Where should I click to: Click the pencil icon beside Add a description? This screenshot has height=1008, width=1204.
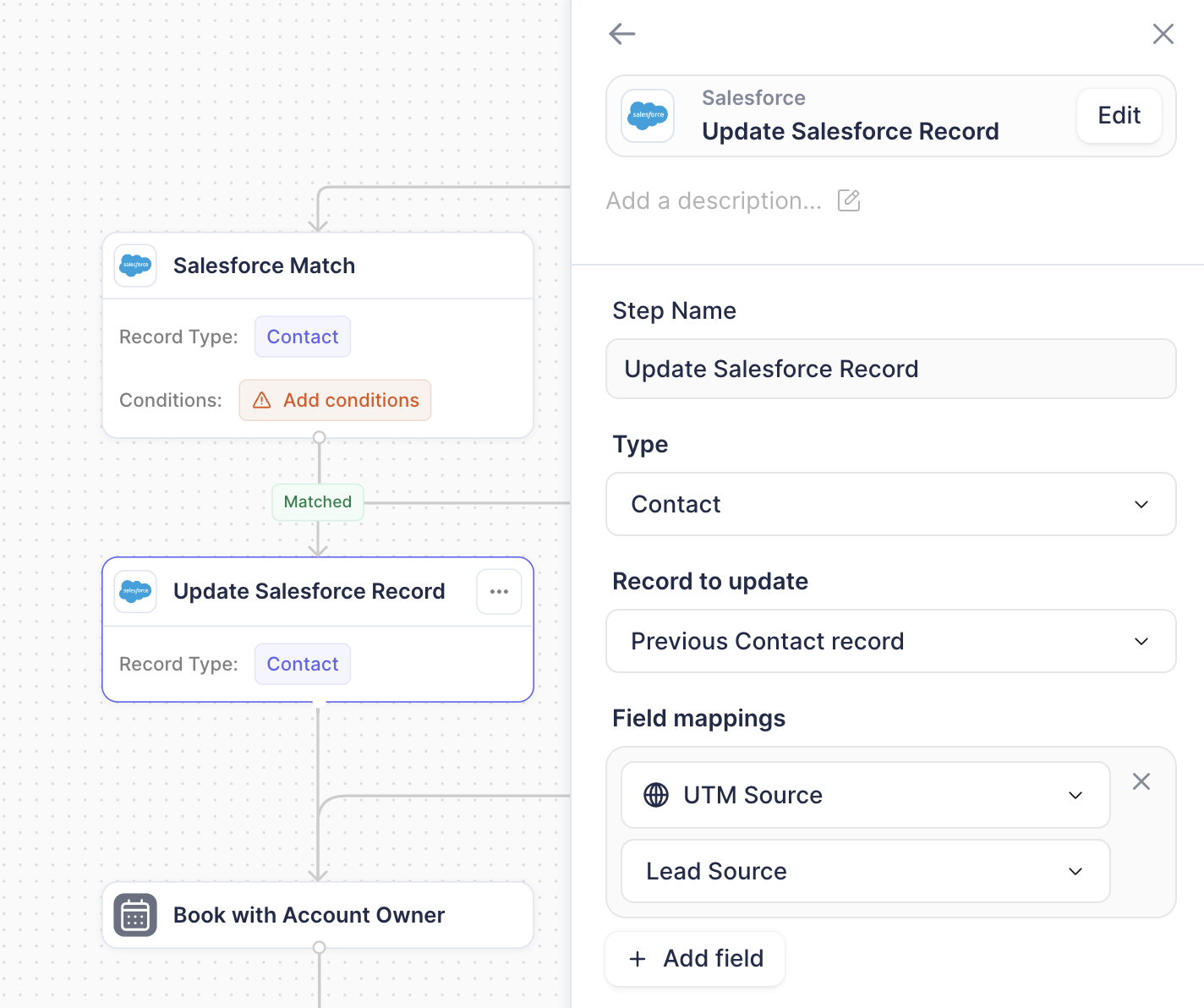click(849, 200)
